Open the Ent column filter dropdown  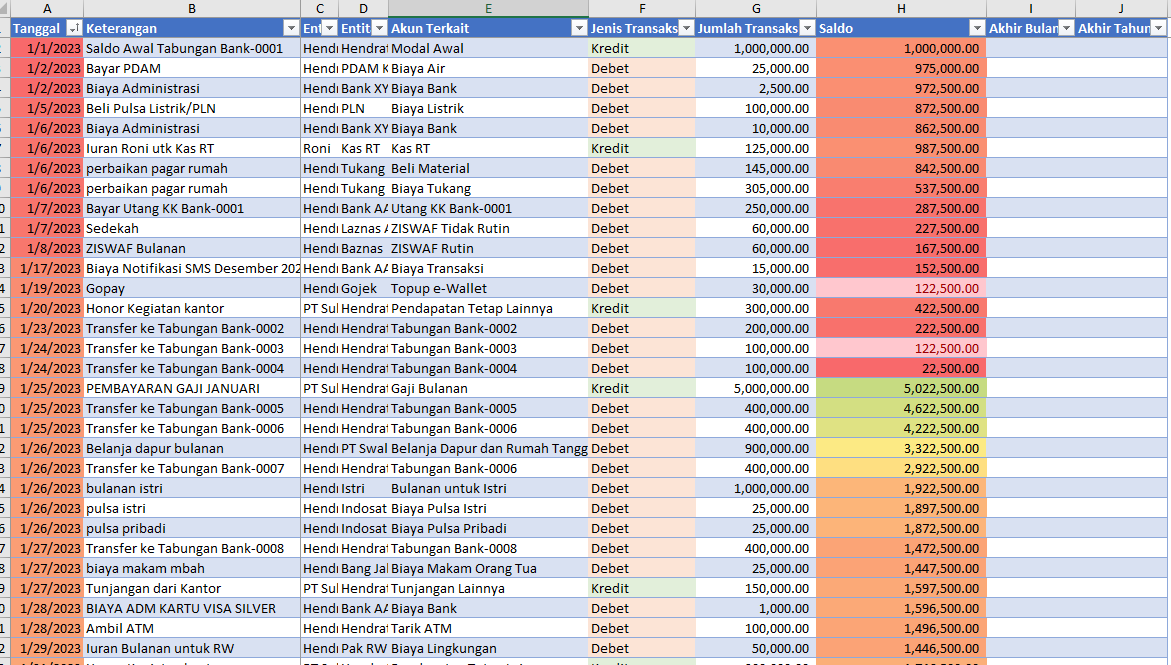[x=329, y=28]
